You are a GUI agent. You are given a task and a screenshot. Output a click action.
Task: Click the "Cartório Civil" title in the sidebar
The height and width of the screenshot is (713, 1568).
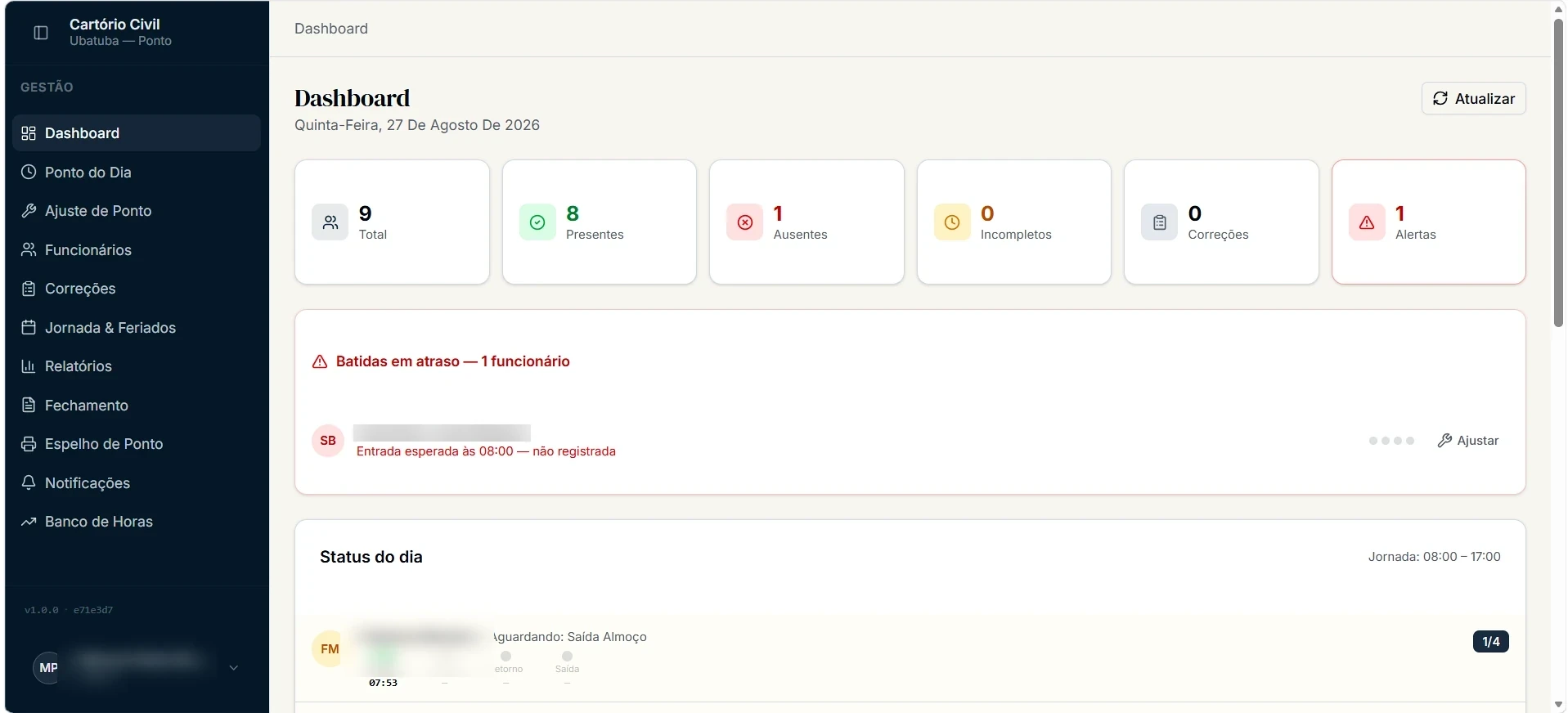pyautogui.click(x=115, y=25)
